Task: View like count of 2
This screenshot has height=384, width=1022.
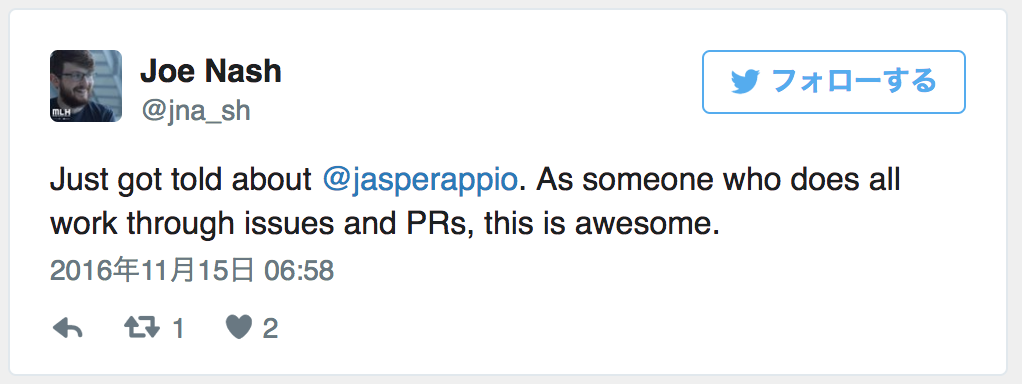Action: point(270,329)
